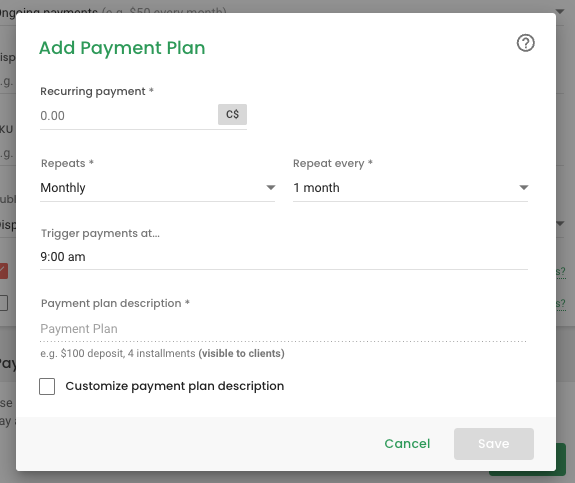Click the C$ currency badge
Screen dimensions: 575x483
click(232, 114)
